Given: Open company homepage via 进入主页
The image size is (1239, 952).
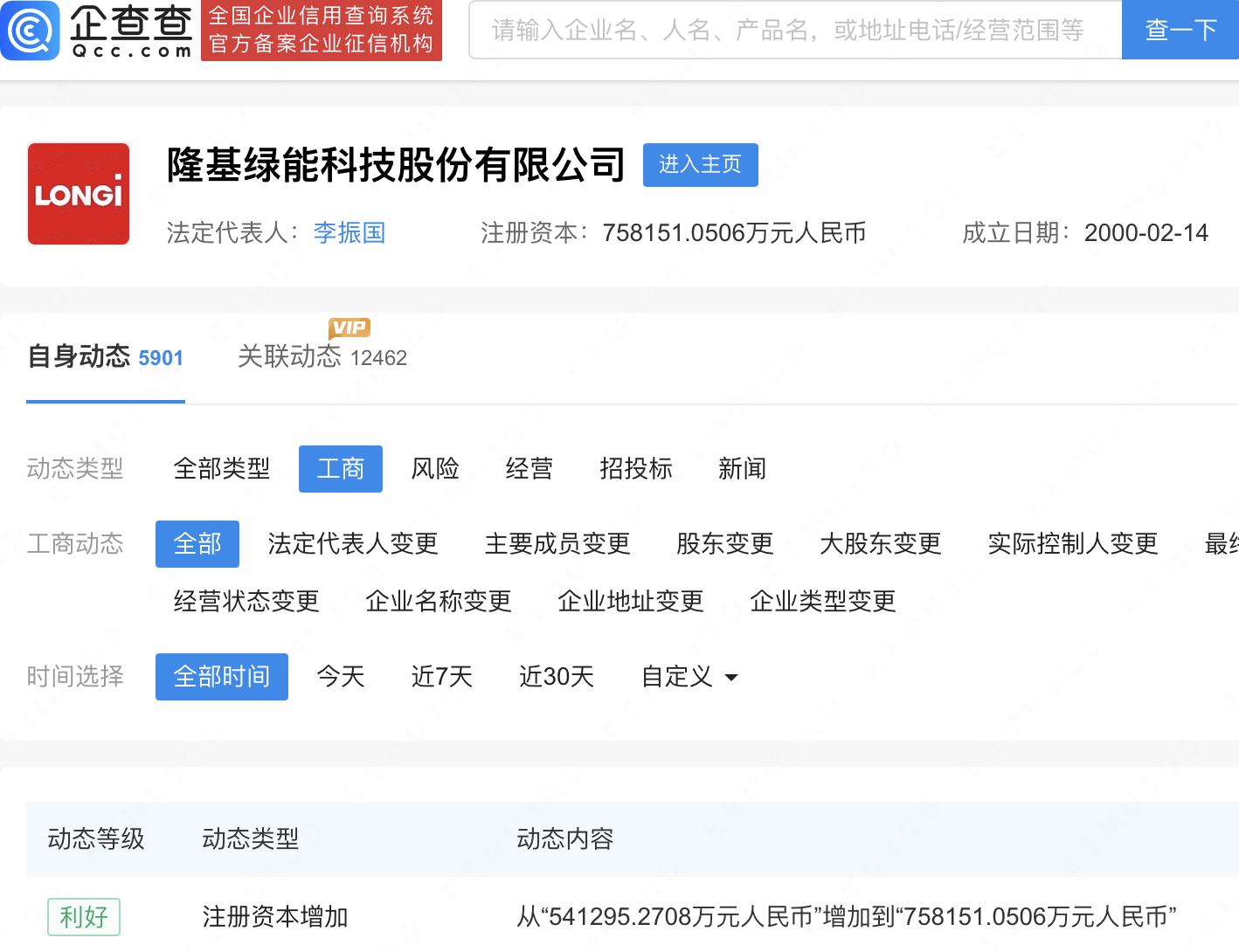Looking at the screenshot, I should click(700, 164).
